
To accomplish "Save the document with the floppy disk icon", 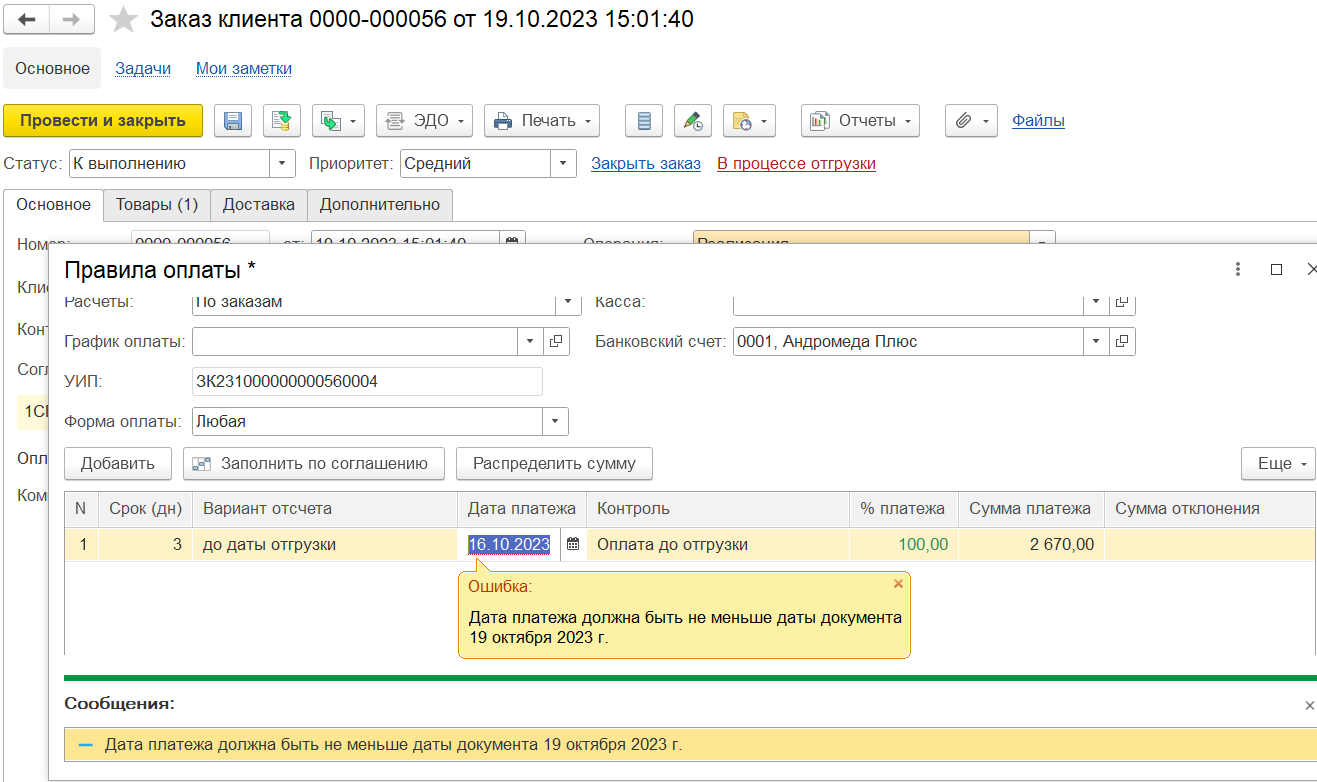I will (233, 121).
